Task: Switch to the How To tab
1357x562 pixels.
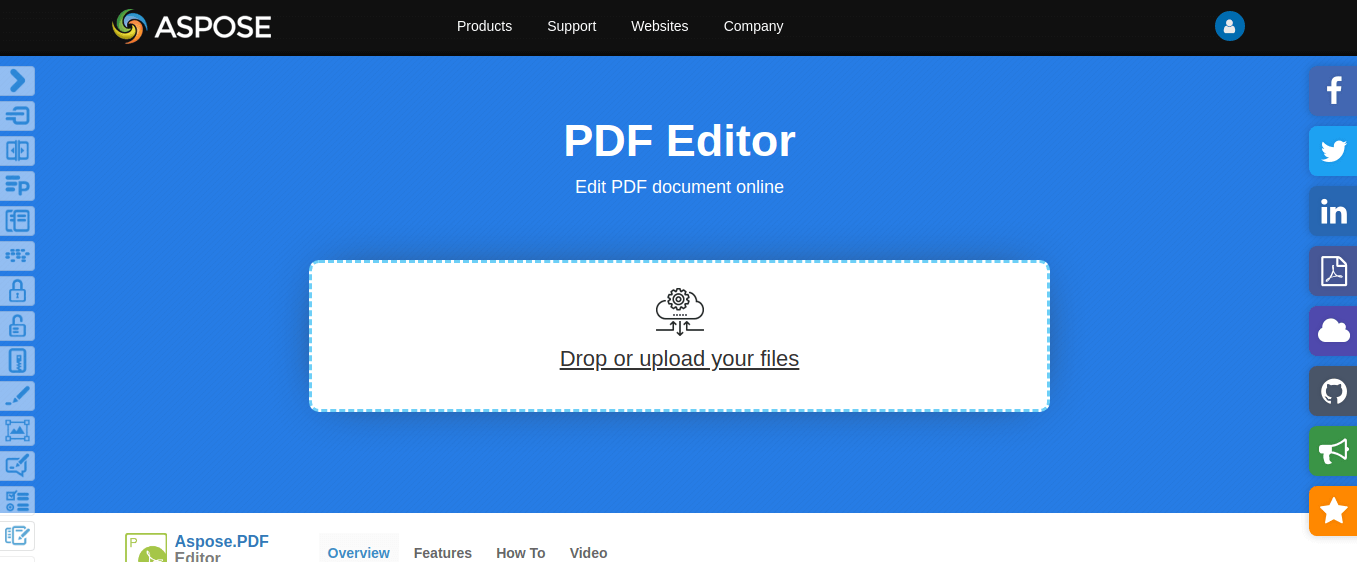Action: click(x=521, y=552)
